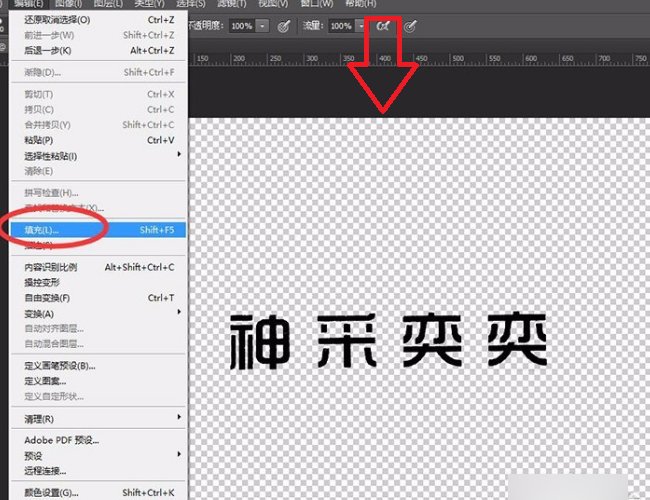Image resolution: width=650 pixels, height=500 pixels.
Task: Open the 类型(Y) menu in menu bar
Action: tap(149, 4)
